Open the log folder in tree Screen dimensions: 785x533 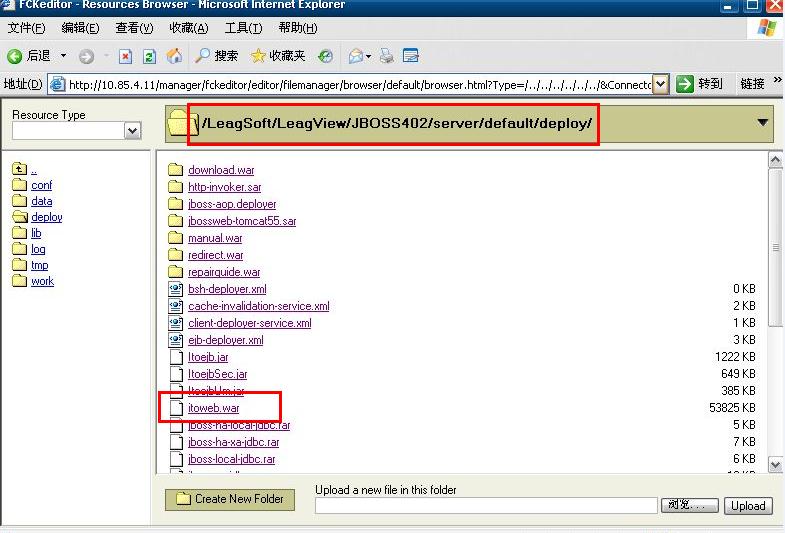(x=38, y=249)
